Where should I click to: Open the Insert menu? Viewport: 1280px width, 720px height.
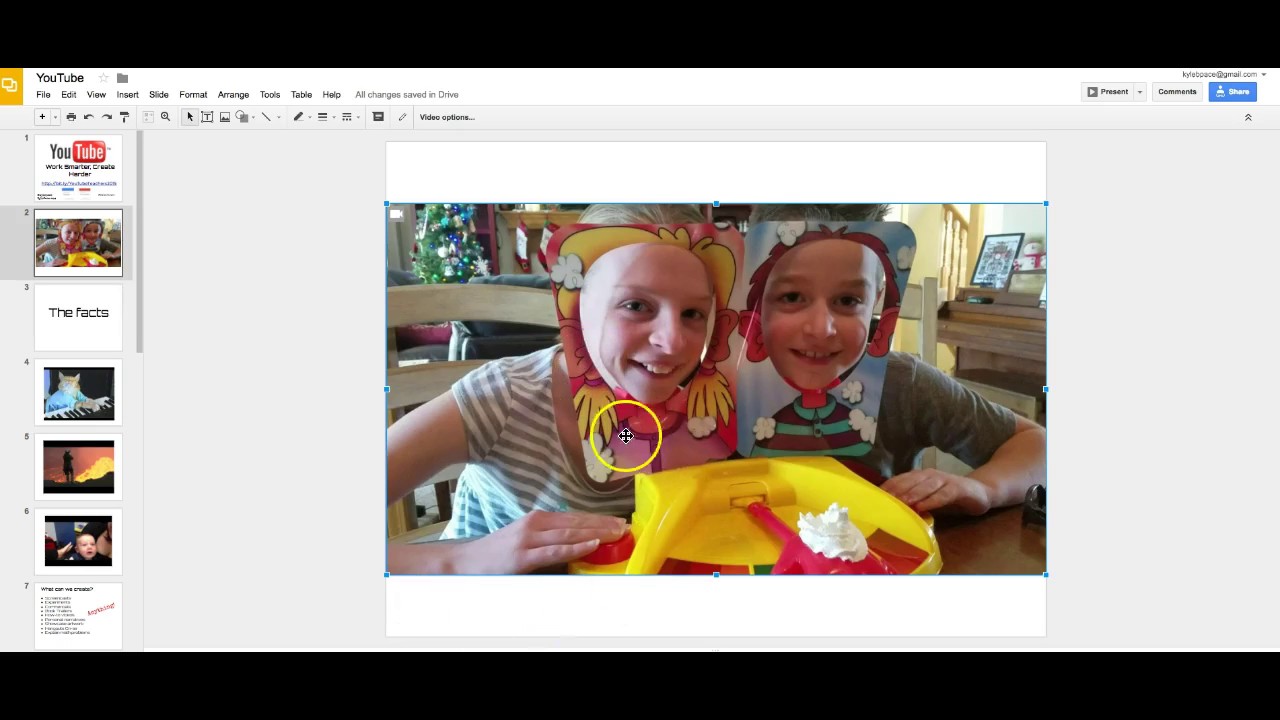tap(127, 95)
